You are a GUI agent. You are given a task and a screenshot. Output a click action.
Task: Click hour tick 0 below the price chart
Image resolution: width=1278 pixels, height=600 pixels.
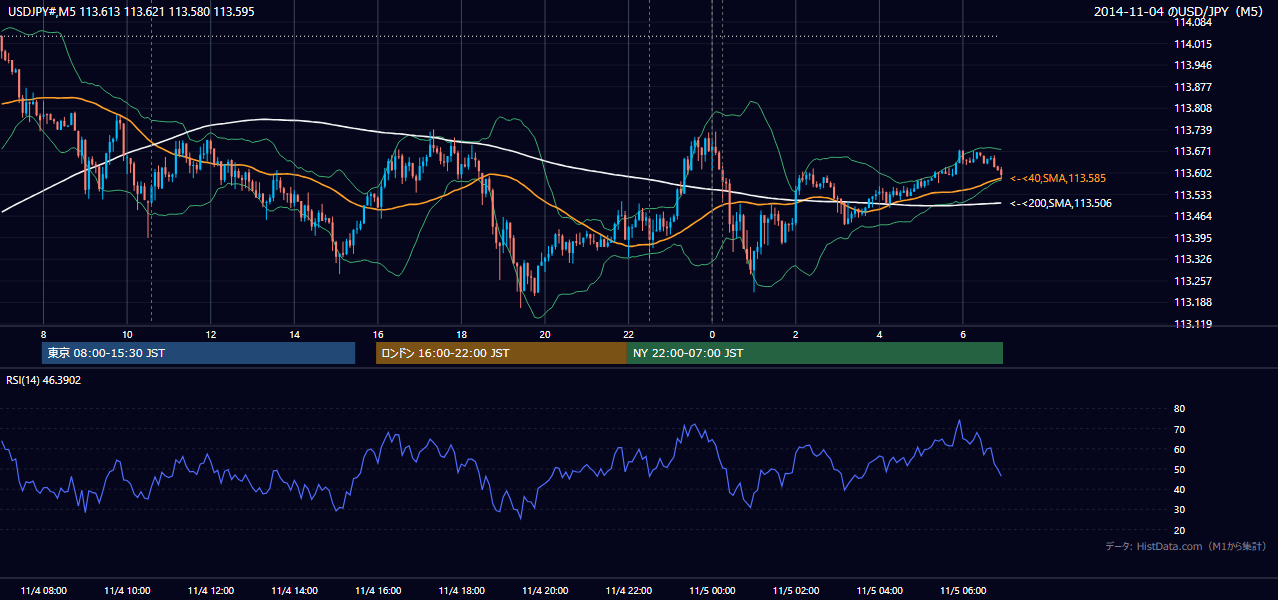tap(712, 334)
